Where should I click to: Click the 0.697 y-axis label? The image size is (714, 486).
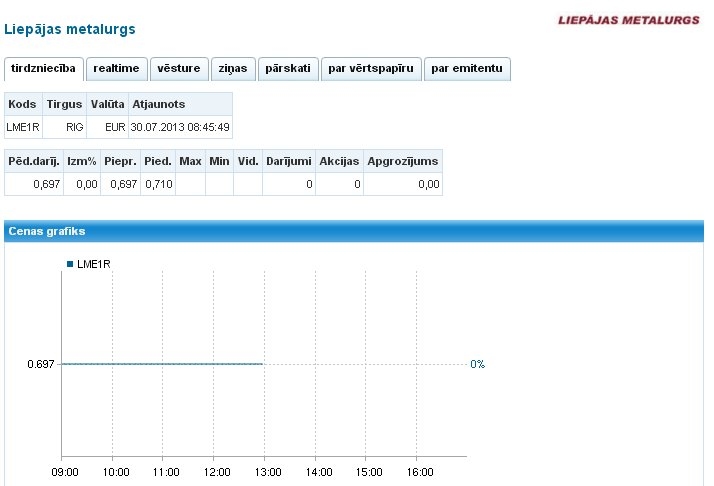pyautogui.click(x=41, y=364)
